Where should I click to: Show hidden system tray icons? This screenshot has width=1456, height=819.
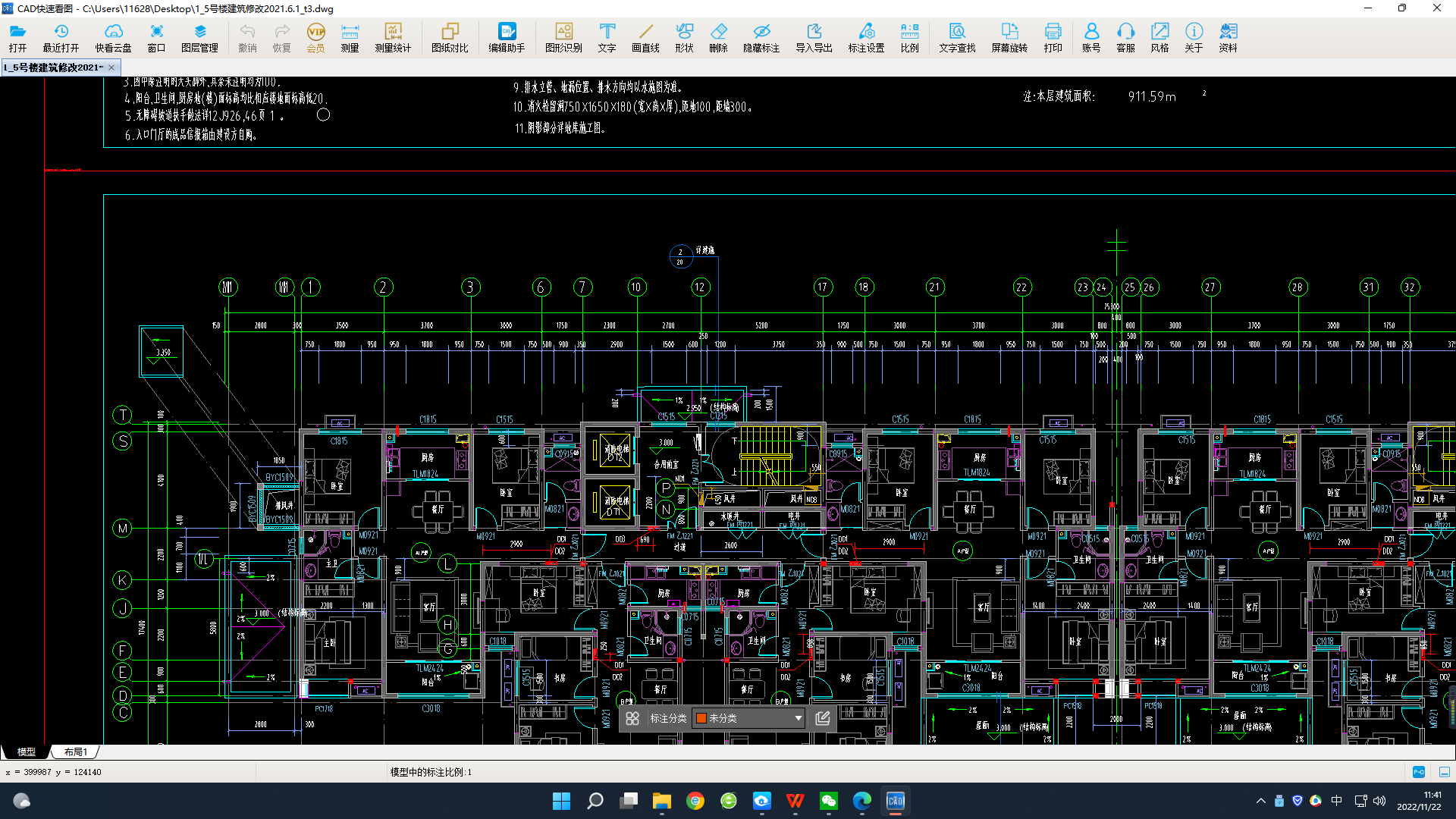coord(1261,801)
